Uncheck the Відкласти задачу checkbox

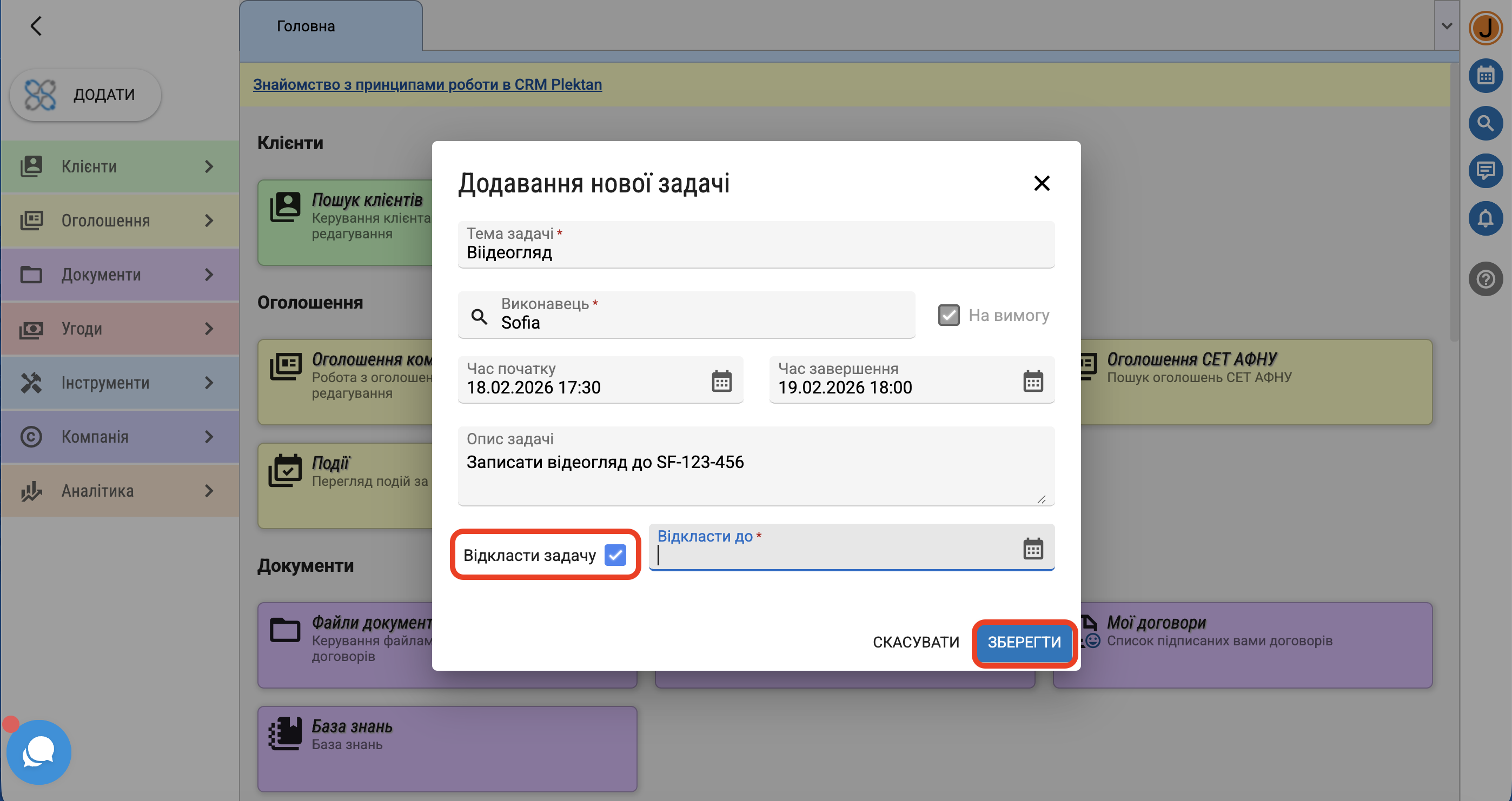pos(614,555)
